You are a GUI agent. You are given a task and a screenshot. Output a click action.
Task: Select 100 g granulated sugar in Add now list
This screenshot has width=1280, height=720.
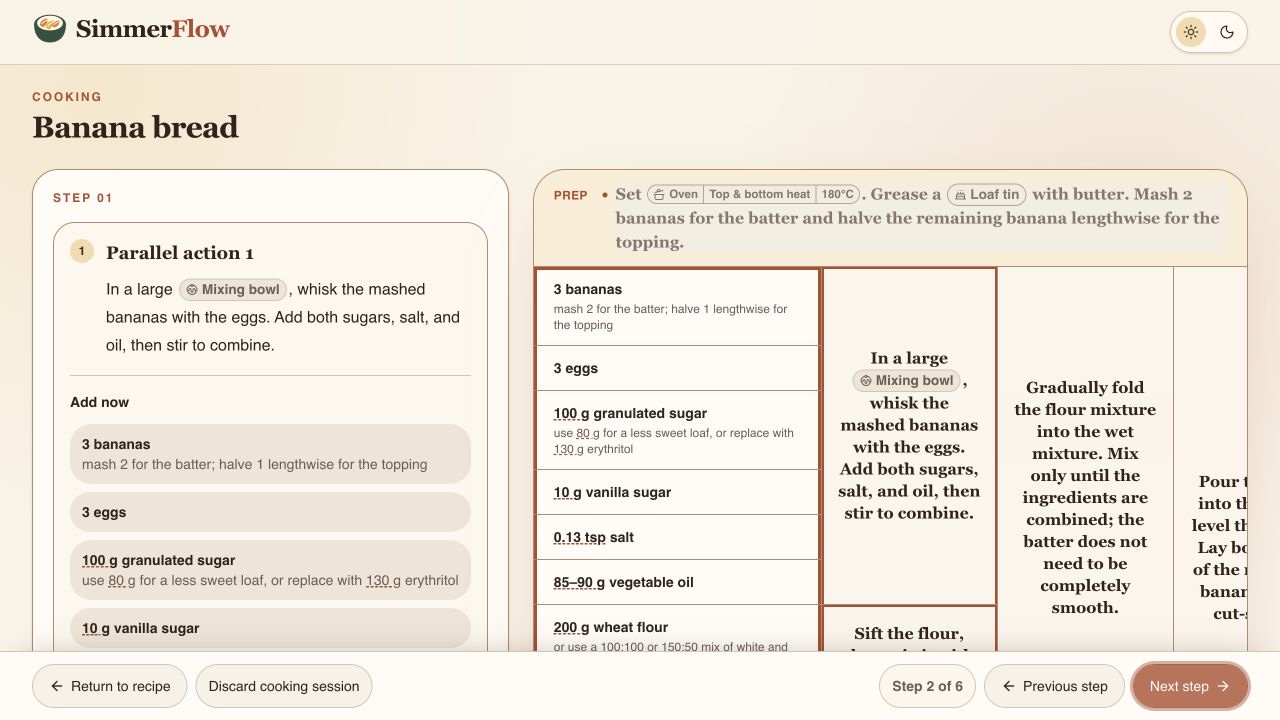click(270, 570)
